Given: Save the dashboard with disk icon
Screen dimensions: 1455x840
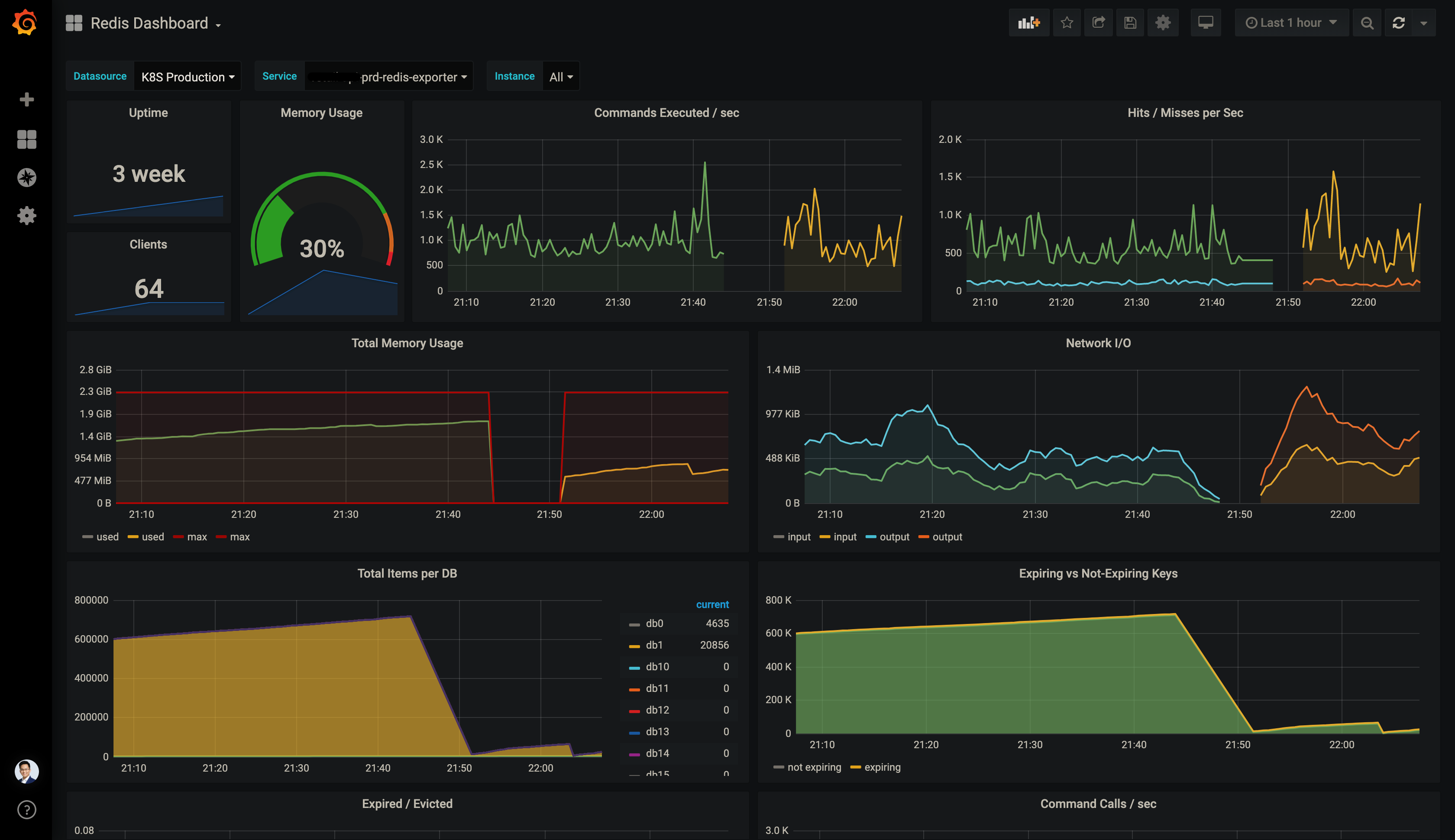Looking at the screenshot, I should coord(1130,23).
